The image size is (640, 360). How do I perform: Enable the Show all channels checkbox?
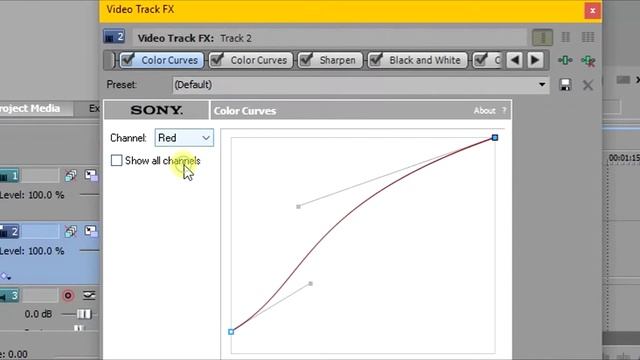[116, 160]
